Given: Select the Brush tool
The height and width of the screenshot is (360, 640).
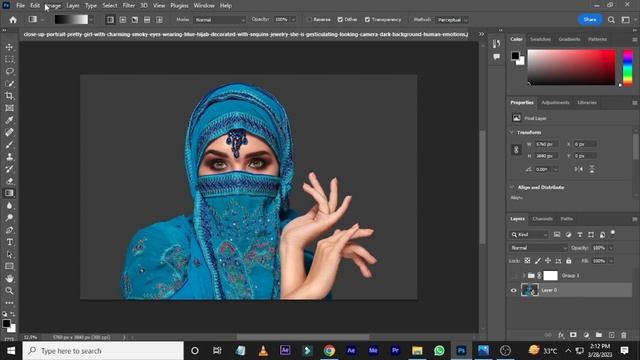Looking at the screenshot, I should pos(9,144).
